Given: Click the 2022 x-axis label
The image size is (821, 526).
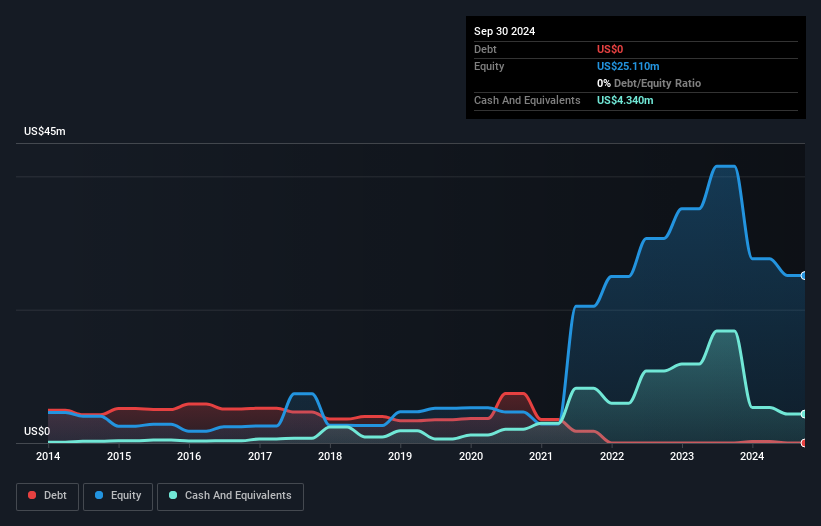Looking at the screenshot, I should tap(612, 456).
